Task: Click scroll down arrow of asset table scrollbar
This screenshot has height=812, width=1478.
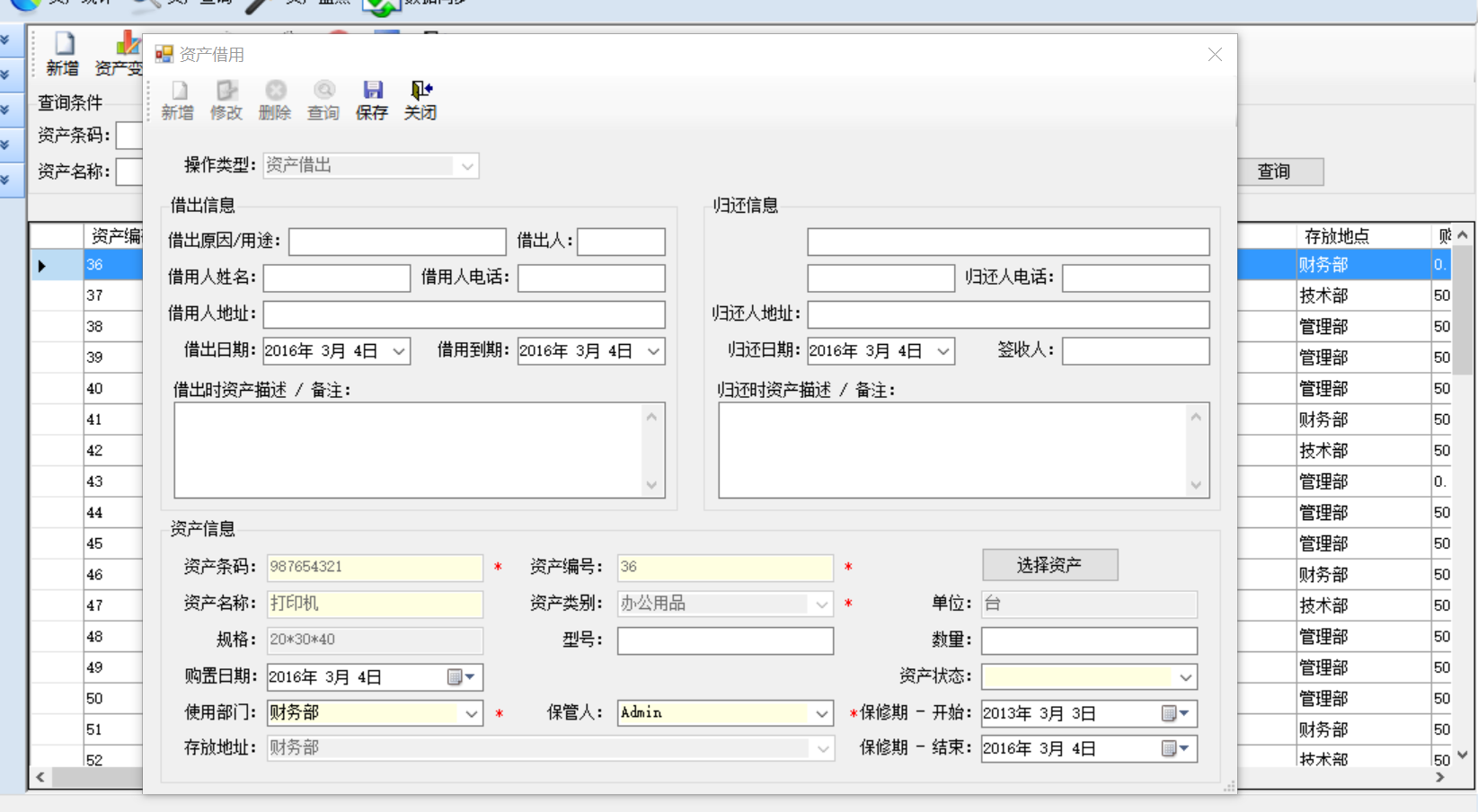Action: 1462,755
